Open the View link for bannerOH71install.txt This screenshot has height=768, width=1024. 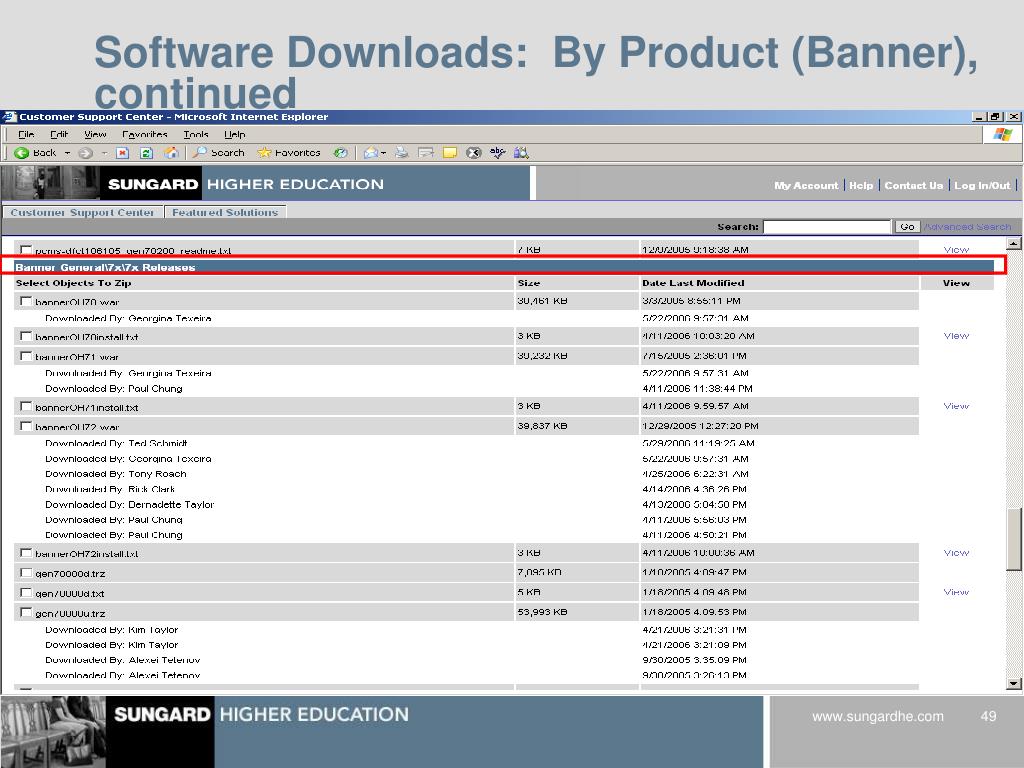(956, 406)
